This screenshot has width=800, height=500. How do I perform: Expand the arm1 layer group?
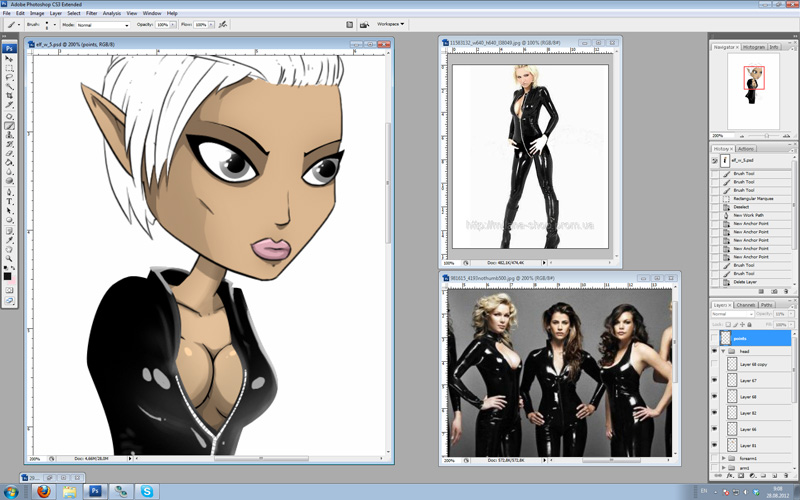(x=723, y=468)
